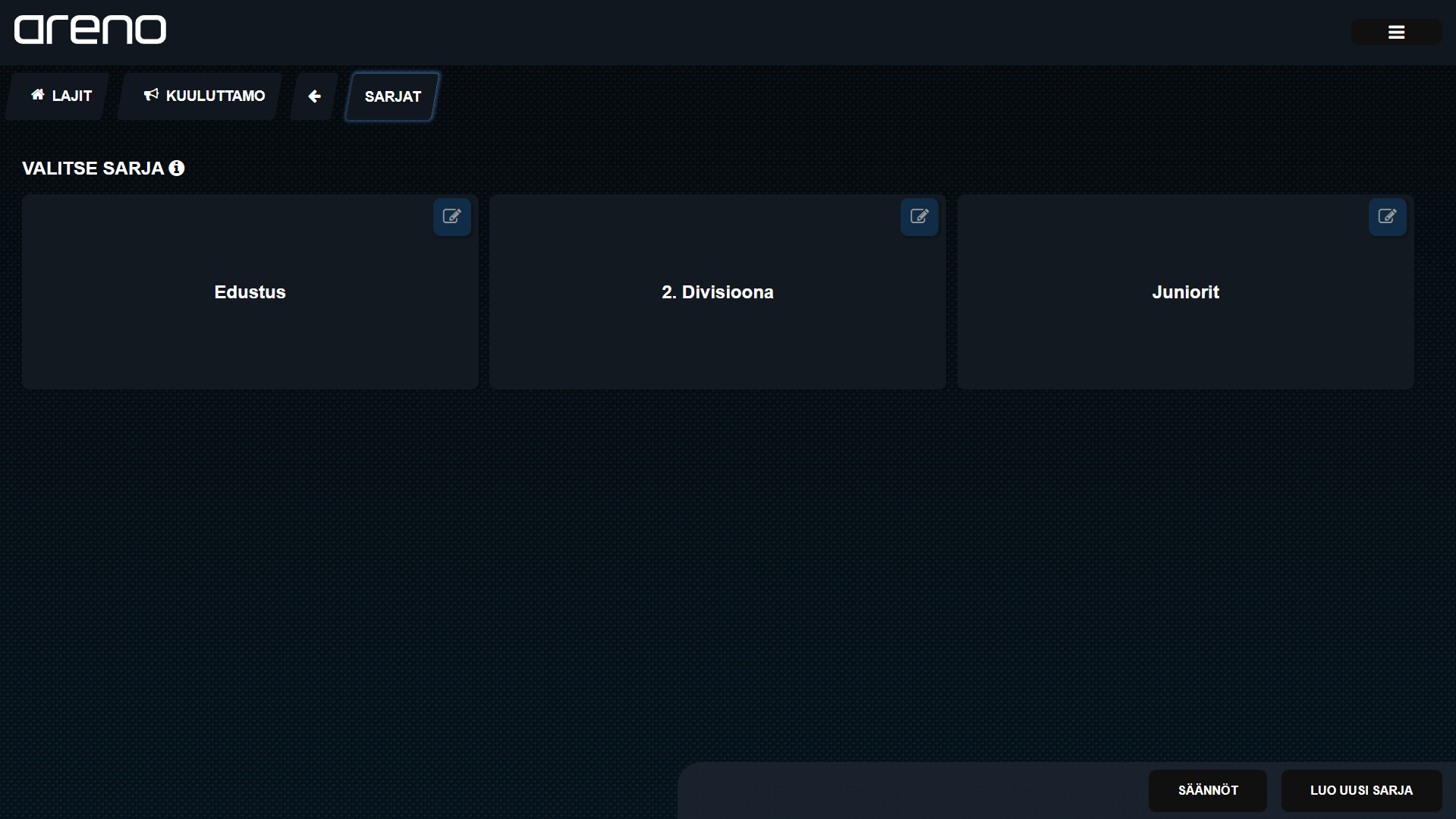This screenshot has height=819, width=1456.
Task: Click the megaphone icon in Kuuluttamo
Action: click(x=151, y=95)
